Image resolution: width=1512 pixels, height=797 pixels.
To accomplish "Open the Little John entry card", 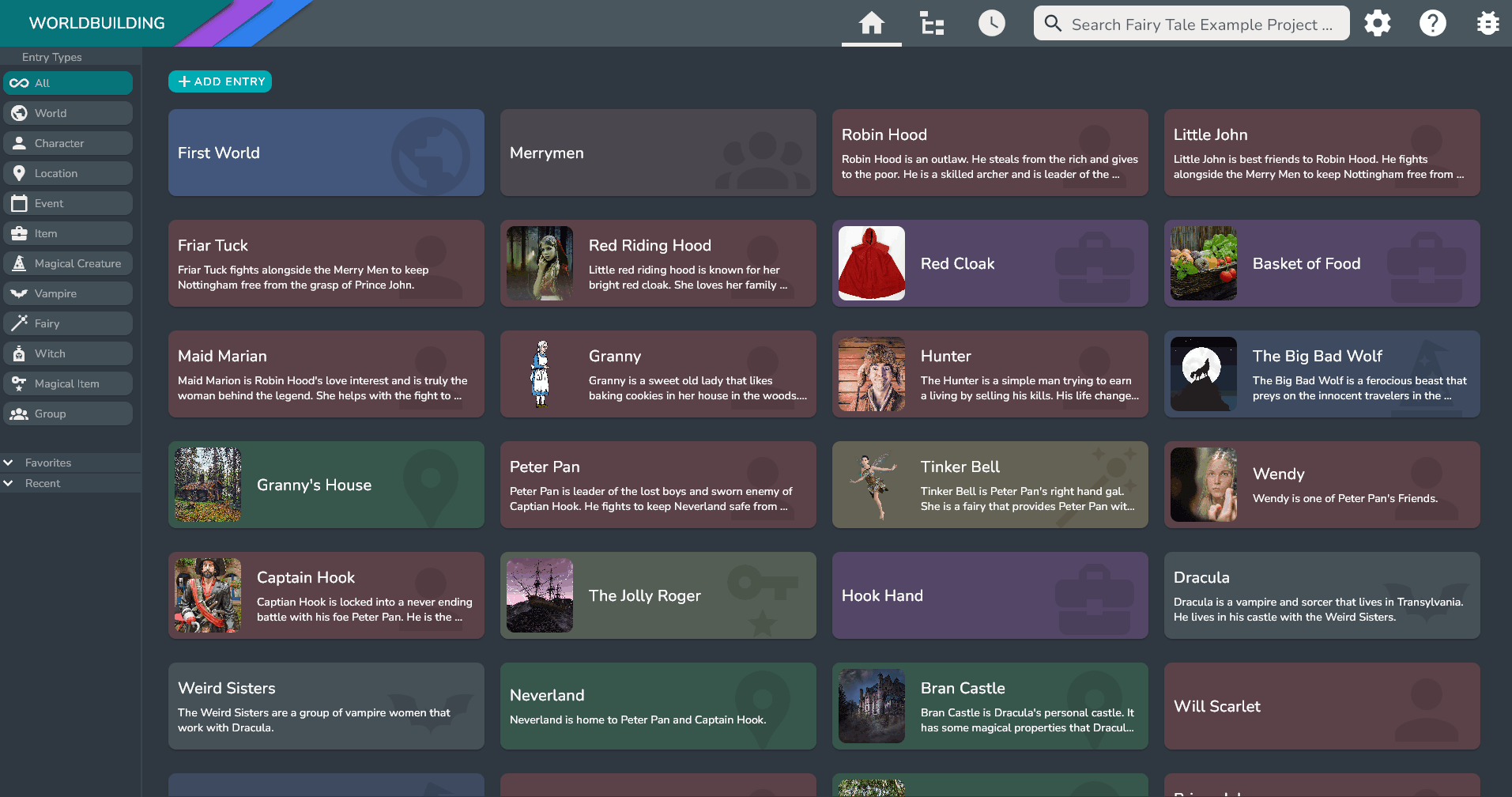I will [1322, 153].
